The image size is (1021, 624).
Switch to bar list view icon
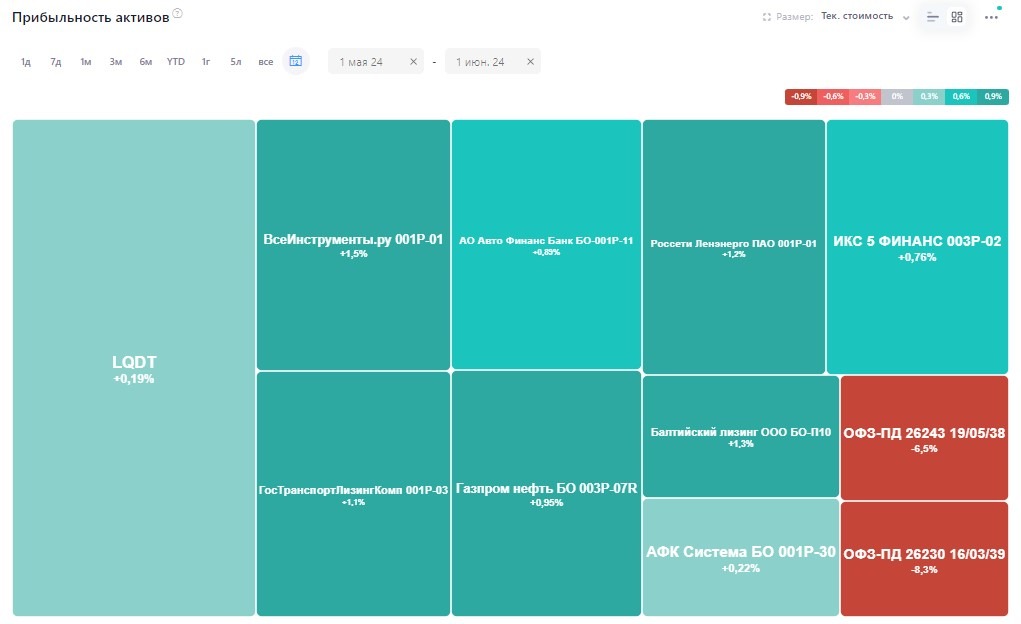click(932, 17)
